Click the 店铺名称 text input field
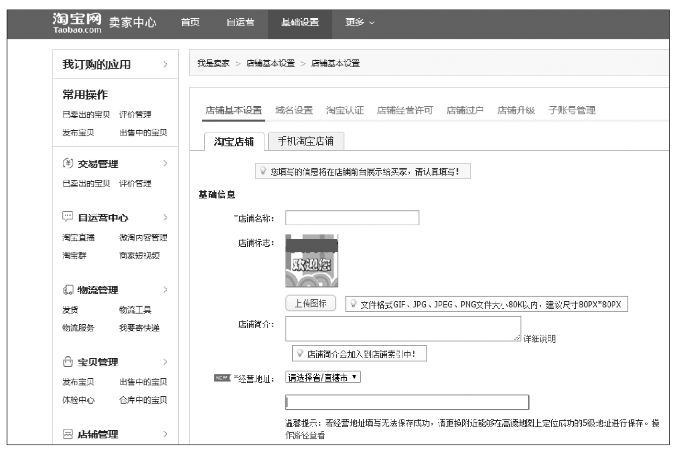The height and width of the screenshot is (453, 679). click(x=351, y=218)
